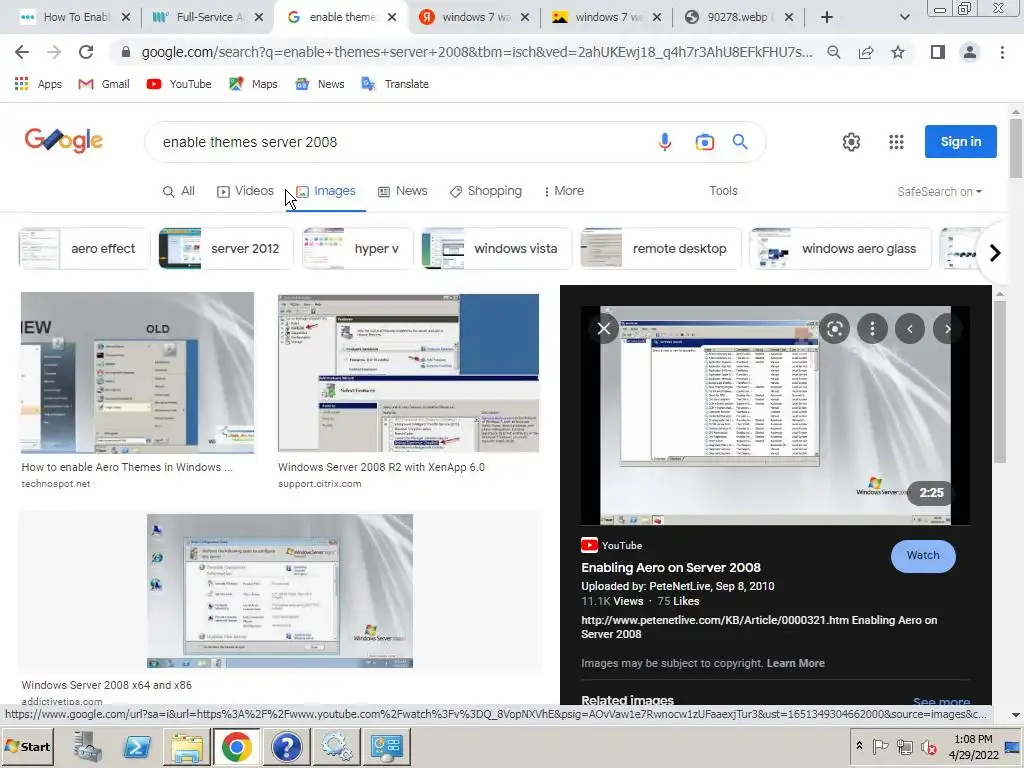This screenshot has width=1024, height=768.
Task: Open Apps bookmarks shortcut
Action: coord(38,84)
